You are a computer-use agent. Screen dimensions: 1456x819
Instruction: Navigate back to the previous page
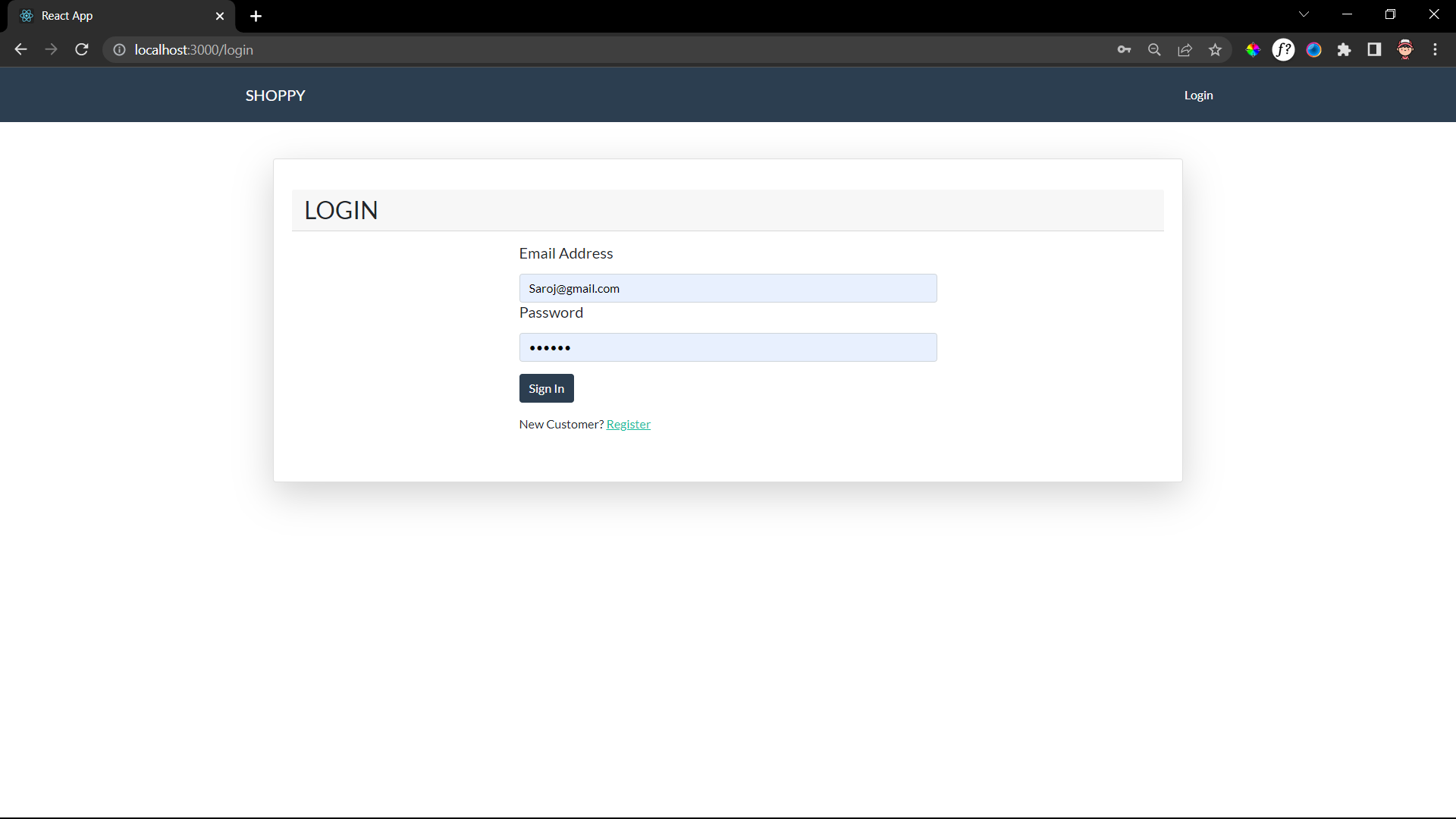coord(20,49)
